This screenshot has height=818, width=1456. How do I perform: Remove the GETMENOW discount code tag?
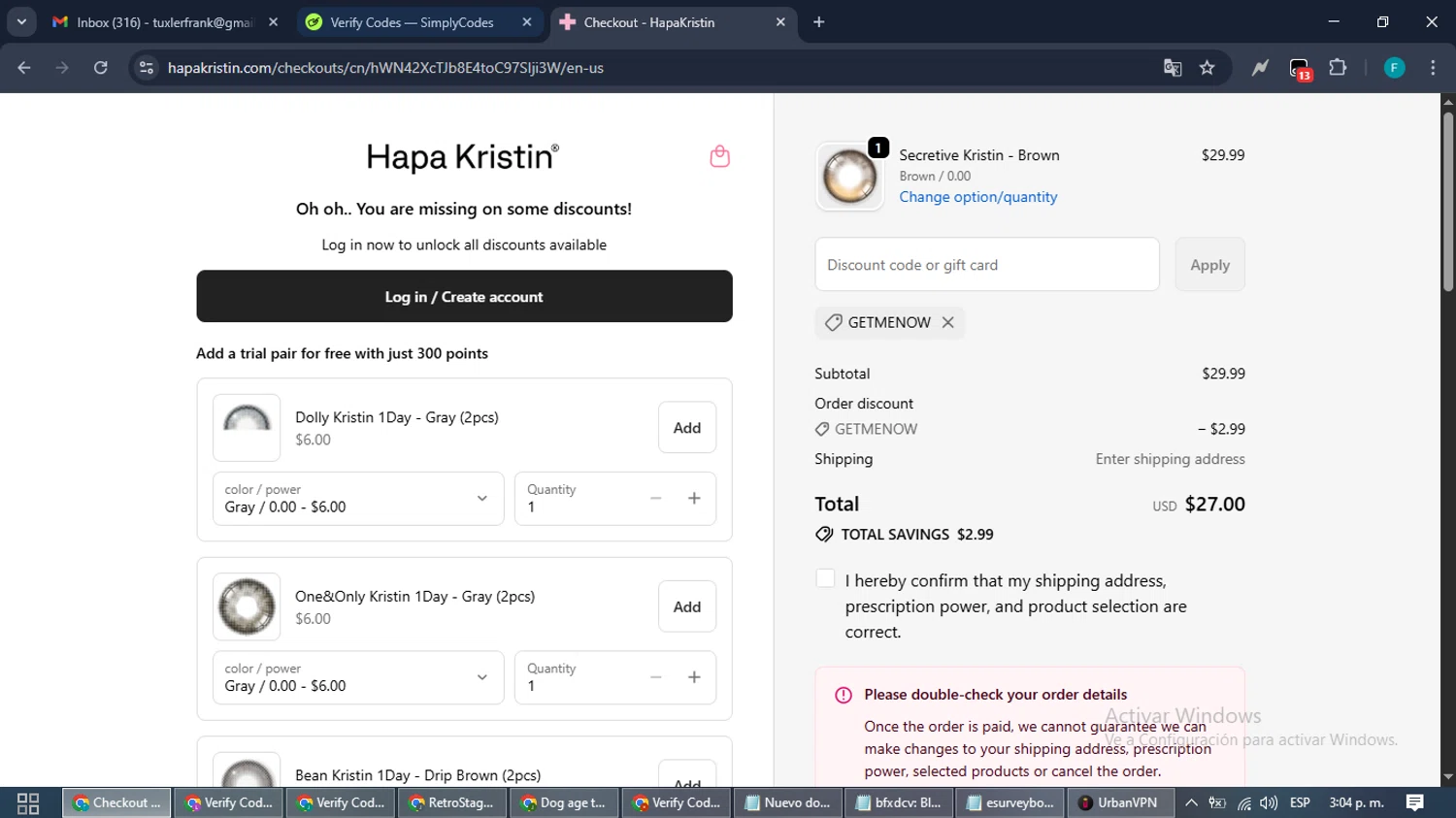pyautogui.click(x=947, y=322)
